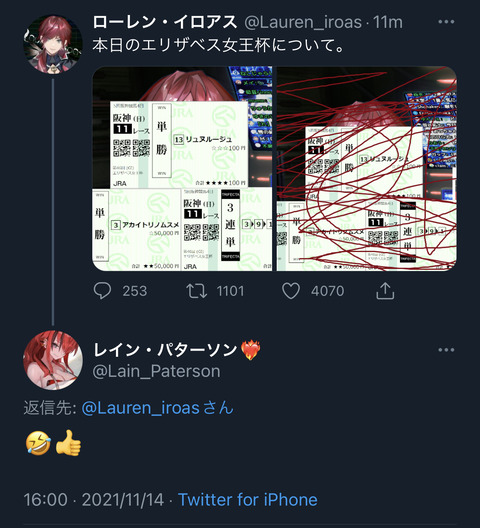Open the tweet text about エリザベス女王杯

pos(219,45)
